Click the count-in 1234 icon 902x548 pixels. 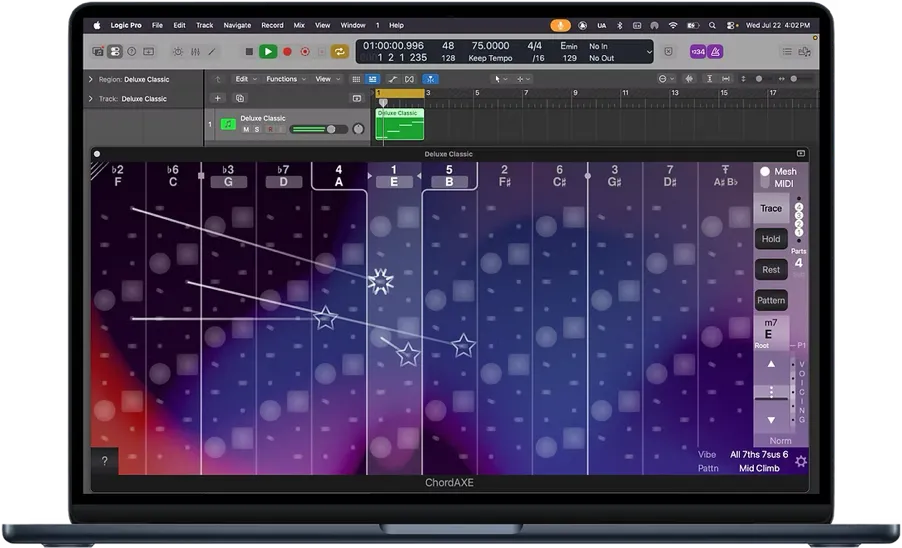[x=698, y=52]
